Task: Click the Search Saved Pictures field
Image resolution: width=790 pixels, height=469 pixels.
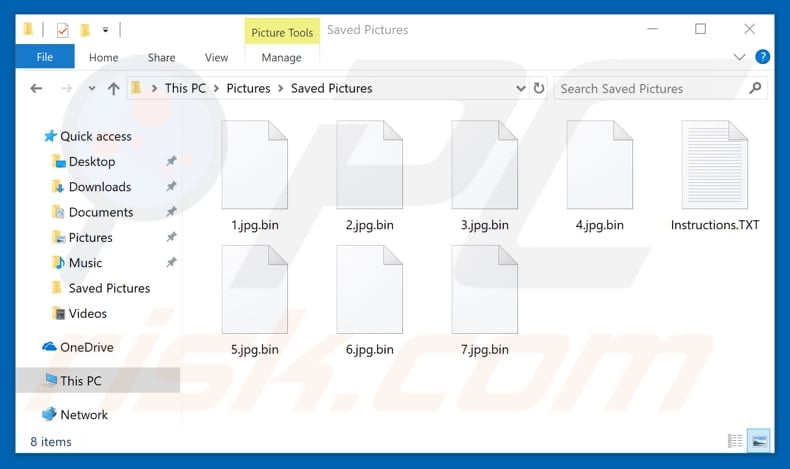Action: click(653, 89)
